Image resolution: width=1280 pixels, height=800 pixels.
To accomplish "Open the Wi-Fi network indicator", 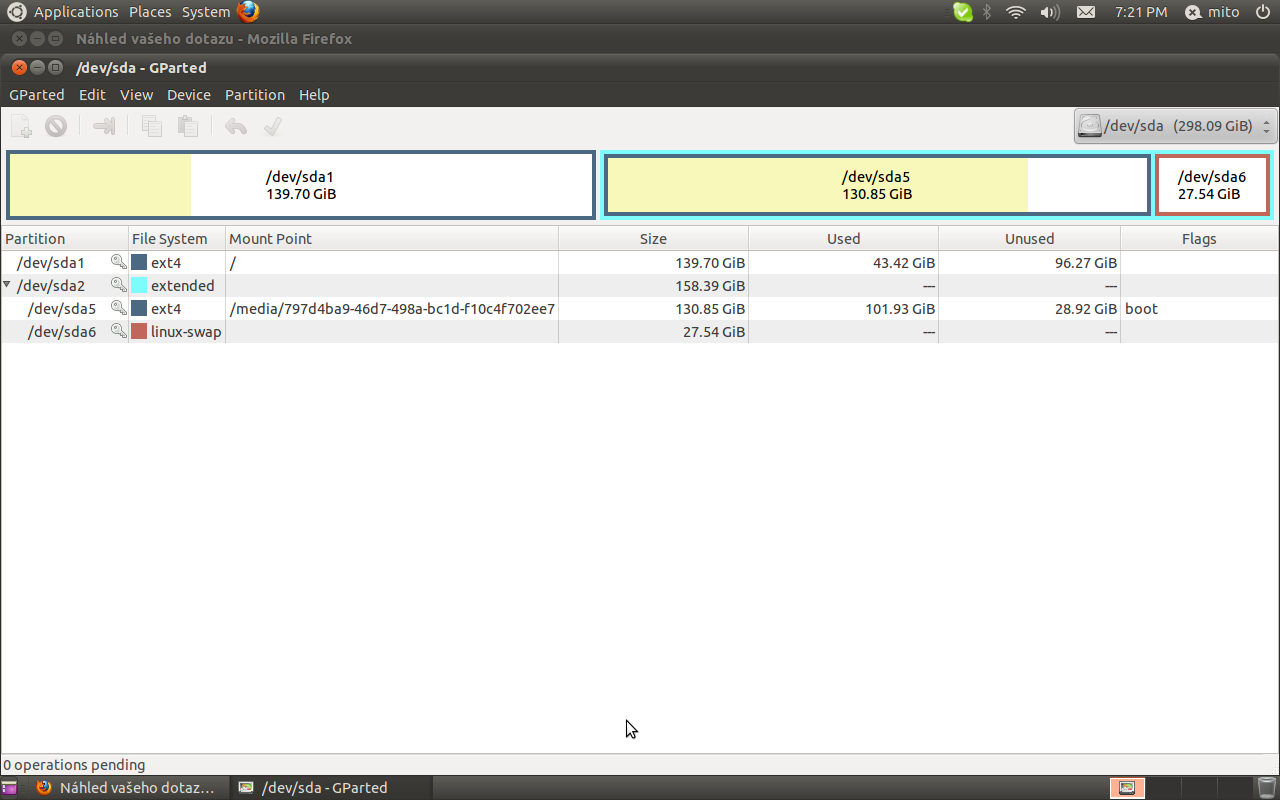I will (x=1016, y=12).
